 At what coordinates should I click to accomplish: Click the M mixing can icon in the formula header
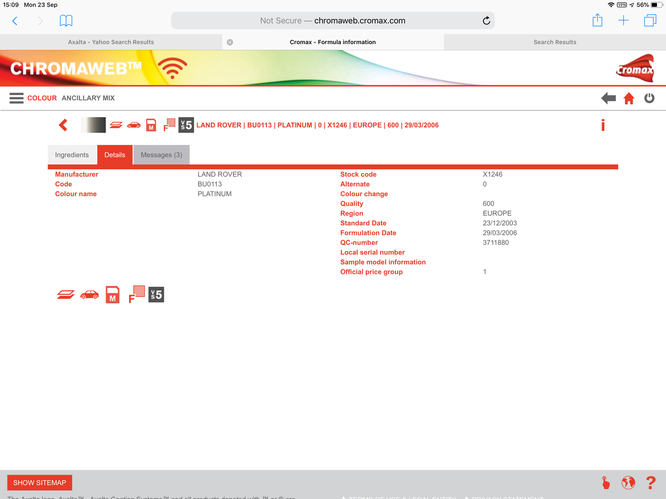151,125
